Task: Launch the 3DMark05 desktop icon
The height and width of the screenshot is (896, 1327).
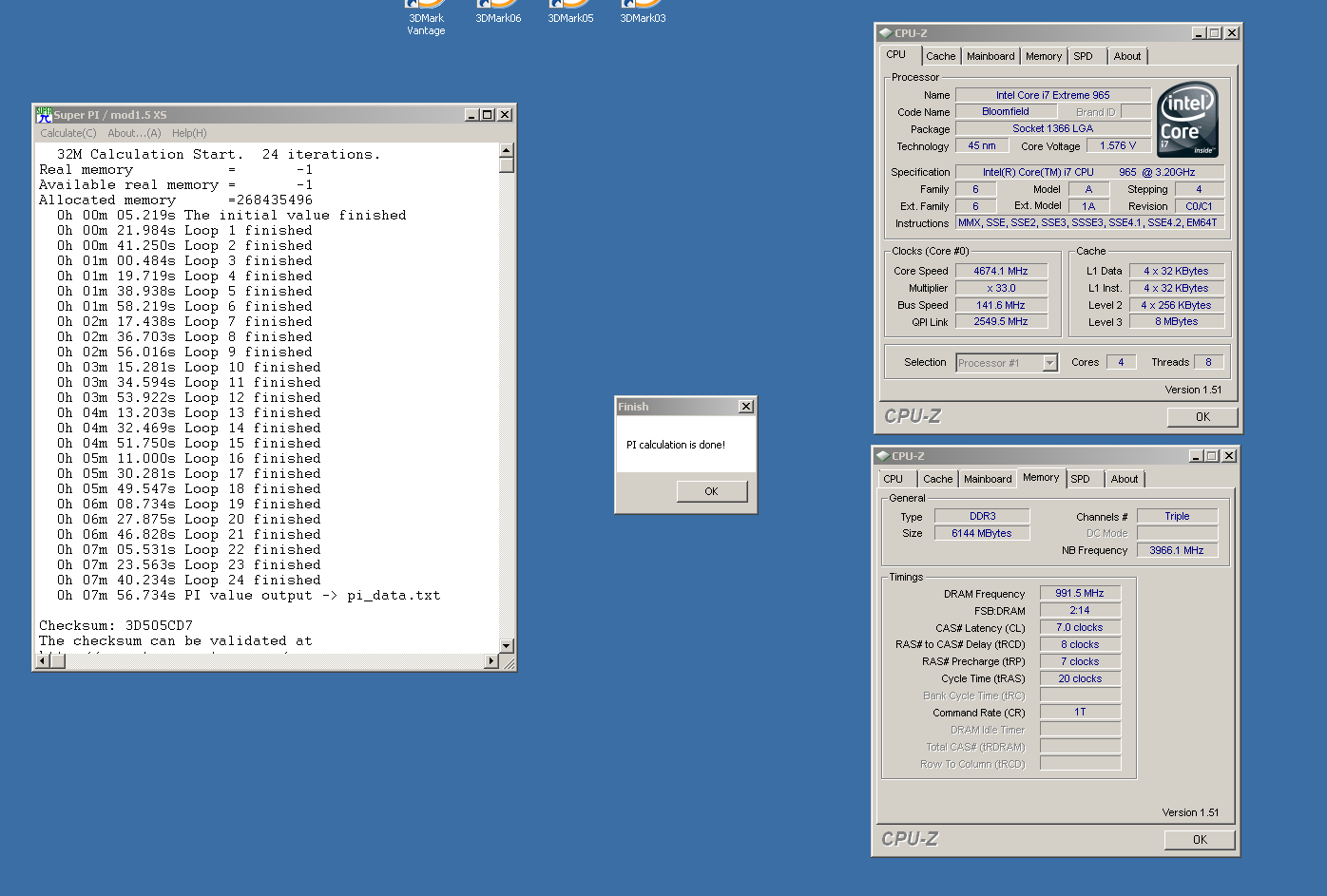Action: point(570,11)
